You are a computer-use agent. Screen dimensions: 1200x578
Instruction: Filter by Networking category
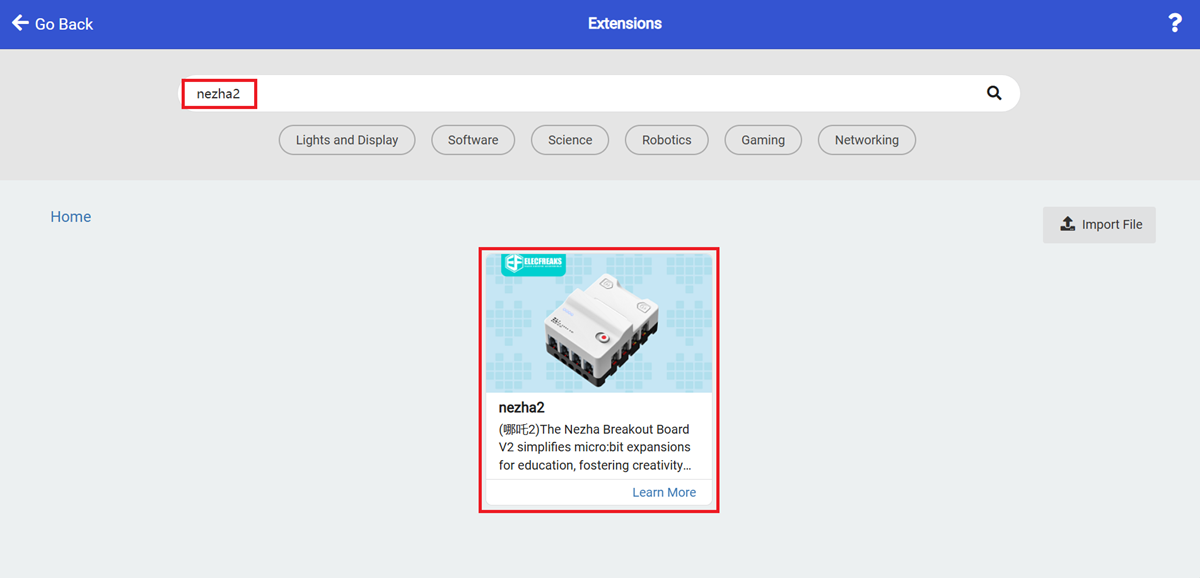867,140
